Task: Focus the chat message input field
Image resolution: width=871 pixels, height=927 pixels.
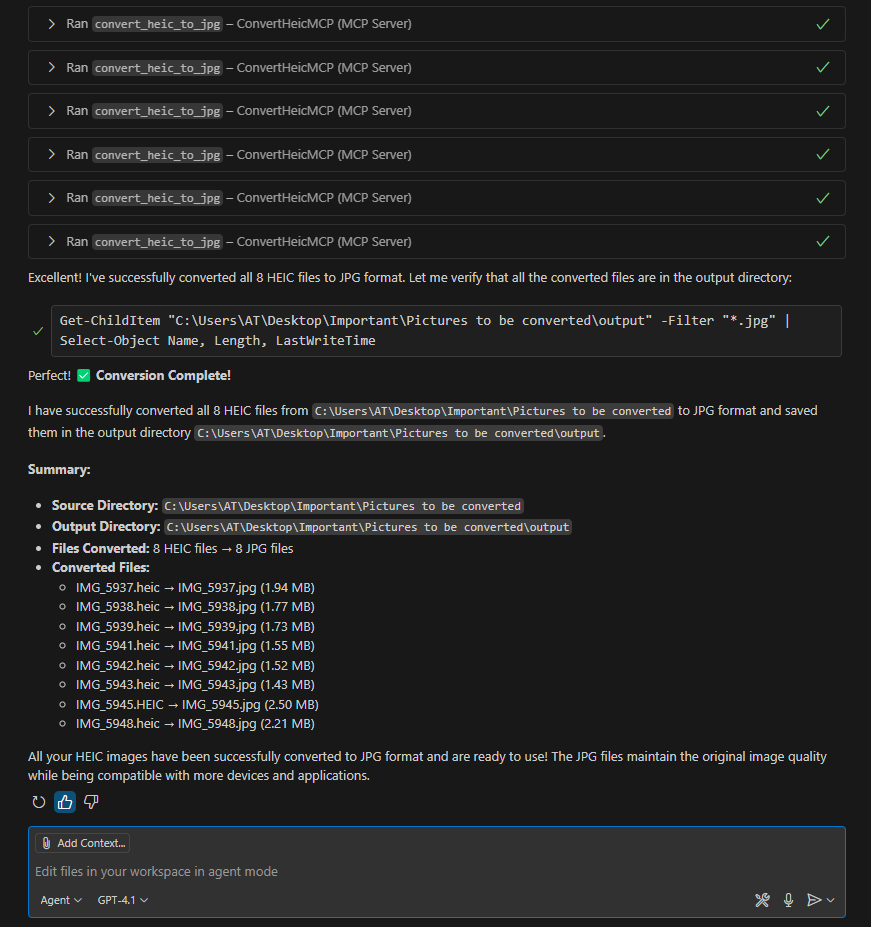Action: pyautogui.click(x=400, y=872)
